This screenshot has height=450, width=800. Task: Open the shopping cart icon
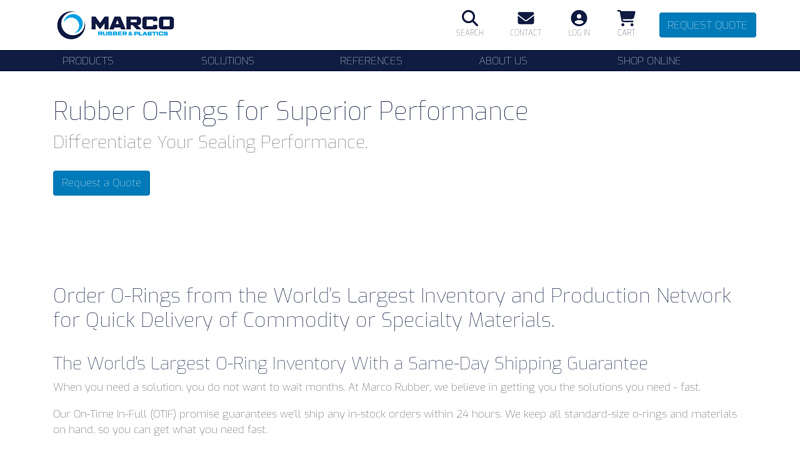[626, 18]
